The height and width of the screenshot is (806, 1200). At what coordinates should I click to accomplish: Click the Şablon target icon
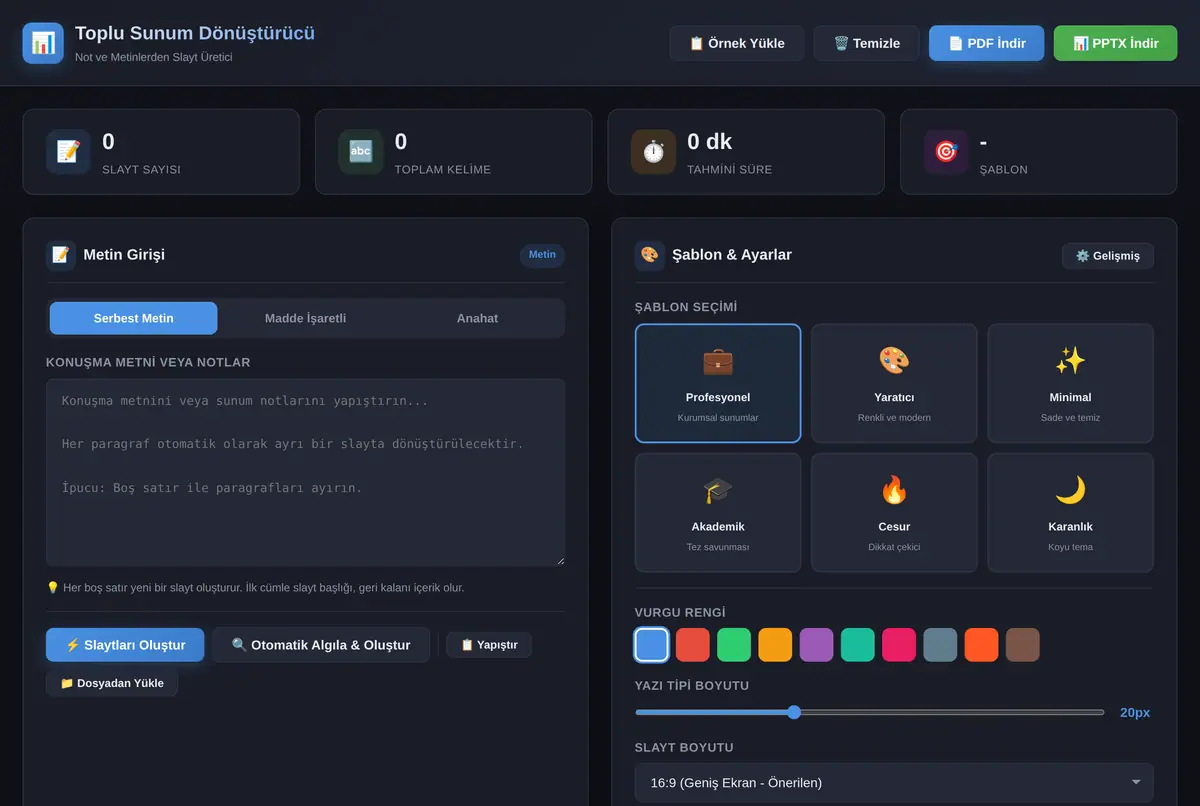[x=946, y=152]
